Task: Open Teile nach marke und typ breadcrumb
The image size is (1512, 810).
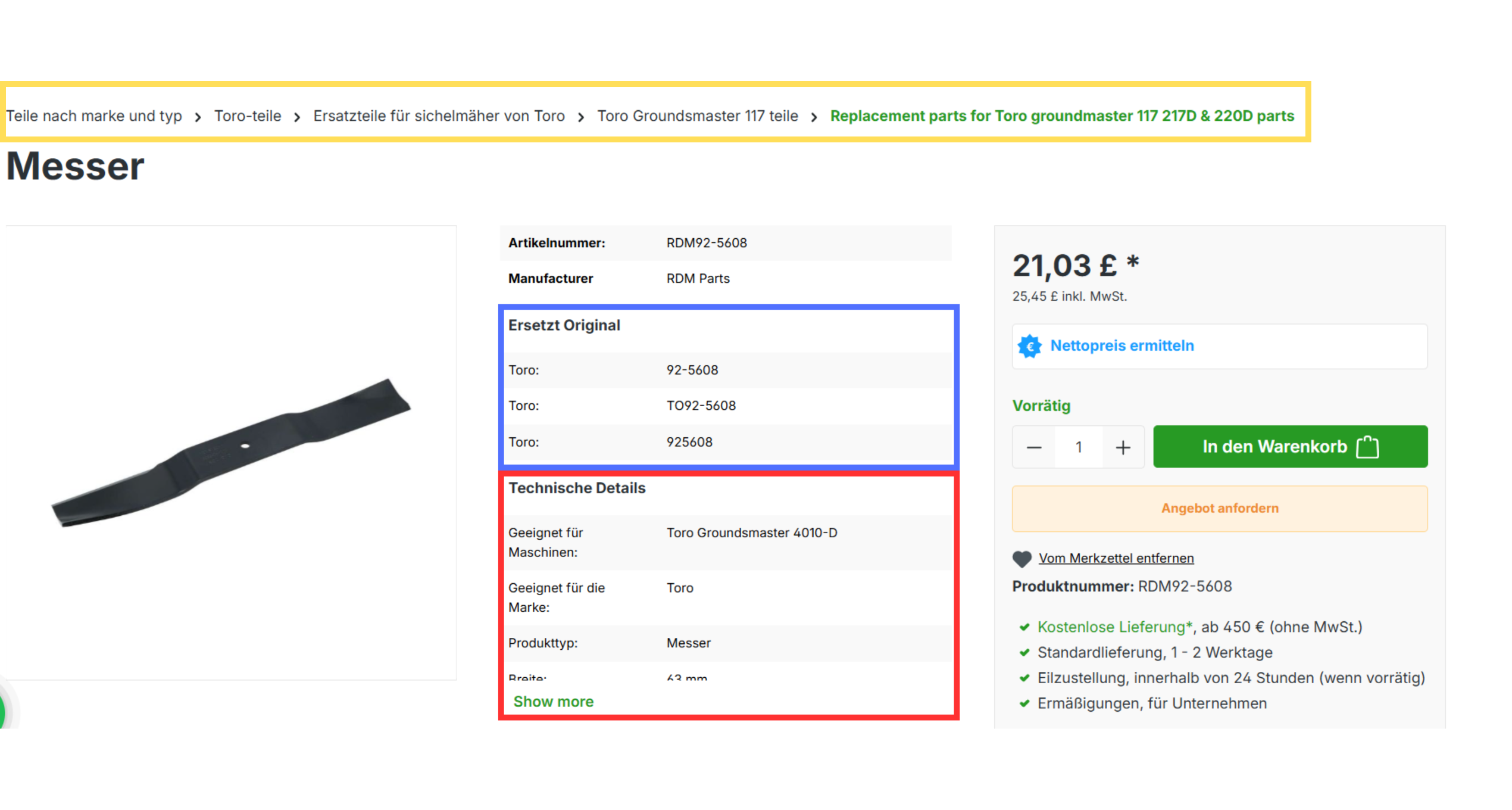Action: [94, 116]
